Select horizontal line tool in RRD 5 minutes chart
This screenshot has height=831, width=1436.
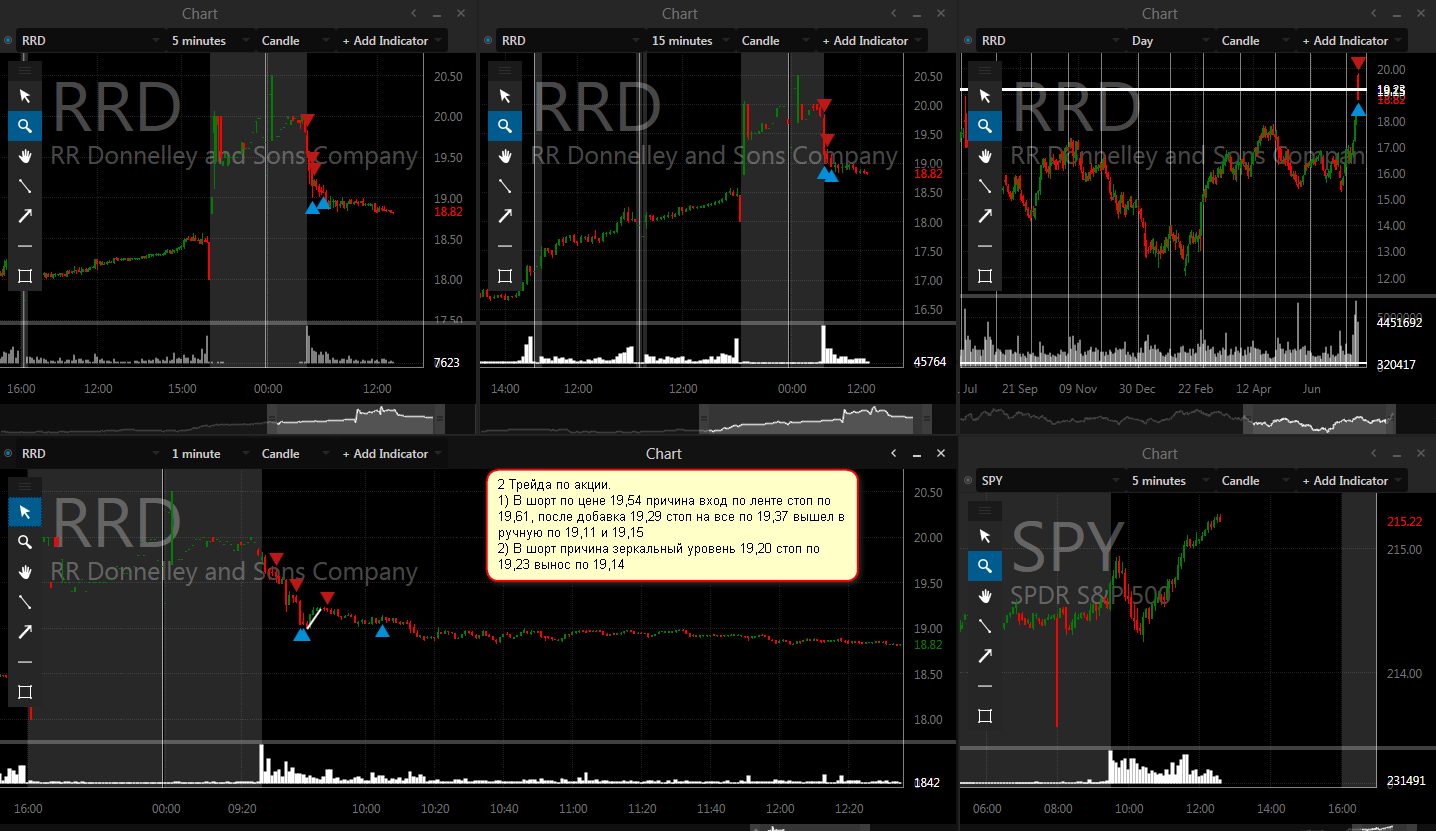pos(25,246)
